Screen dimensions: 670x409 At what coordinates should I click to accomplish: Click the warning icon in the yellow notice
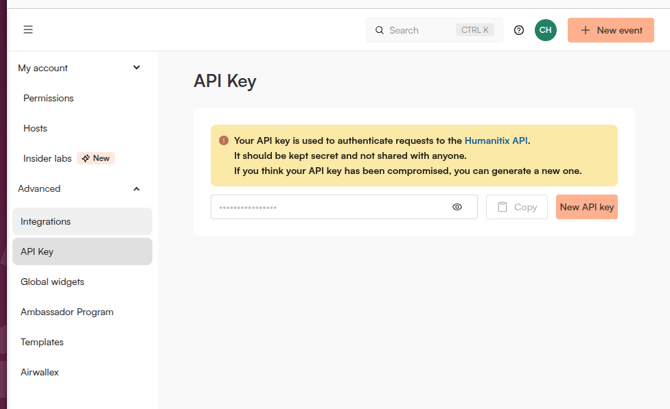pyautogui.click(x=223, y=141)
